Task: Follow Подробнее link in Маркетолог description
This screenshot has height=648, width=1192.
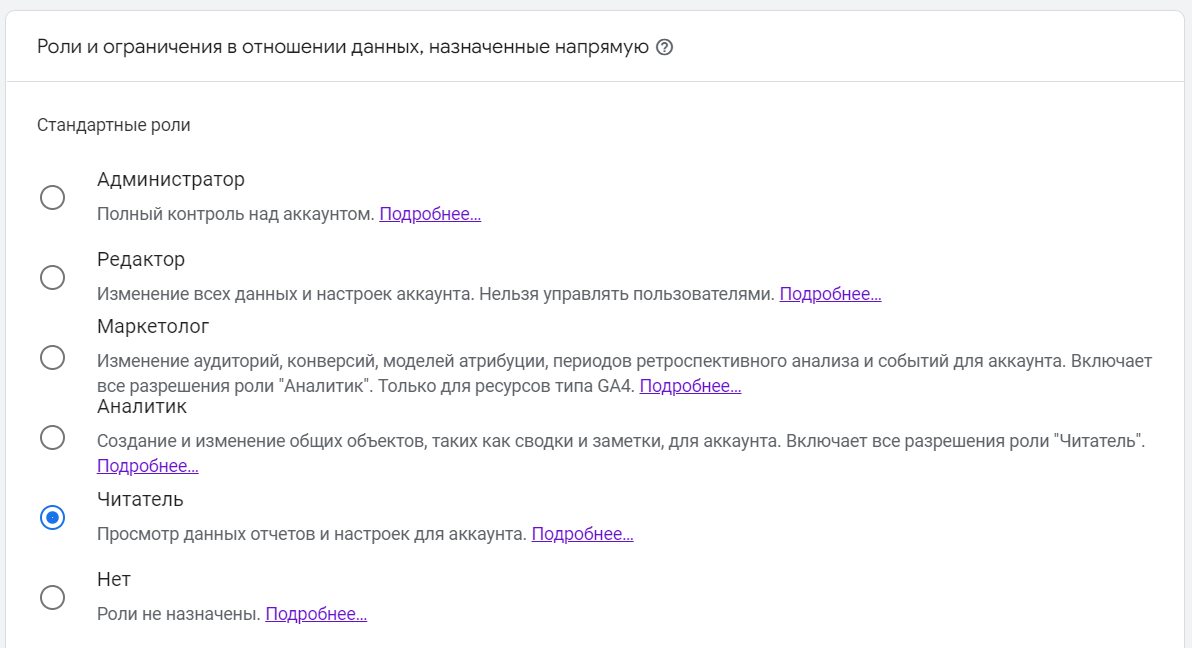Action: point(690,386)
